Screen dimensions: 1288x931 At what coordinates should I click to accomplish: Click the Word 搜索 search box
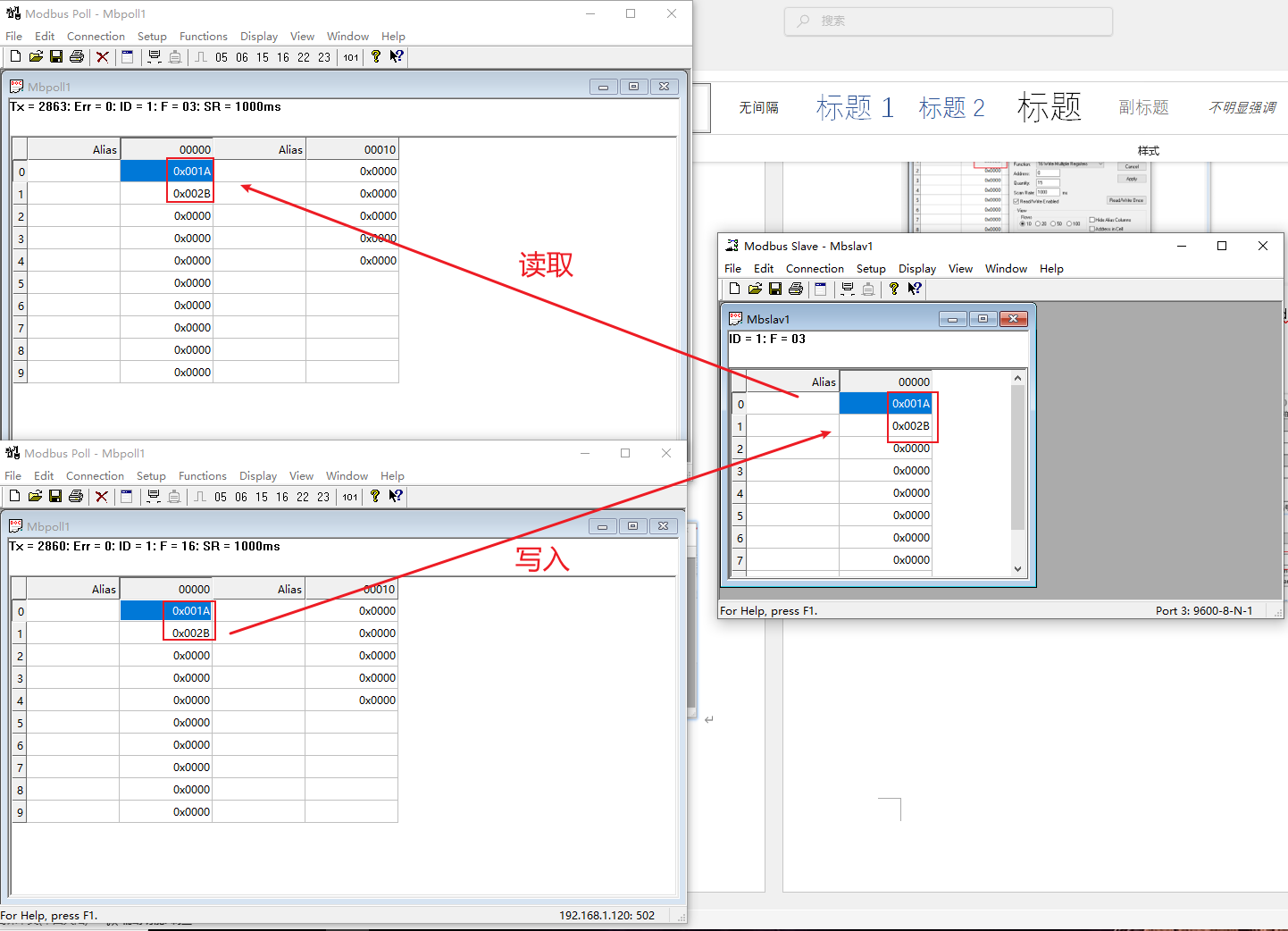coord(949,21)
